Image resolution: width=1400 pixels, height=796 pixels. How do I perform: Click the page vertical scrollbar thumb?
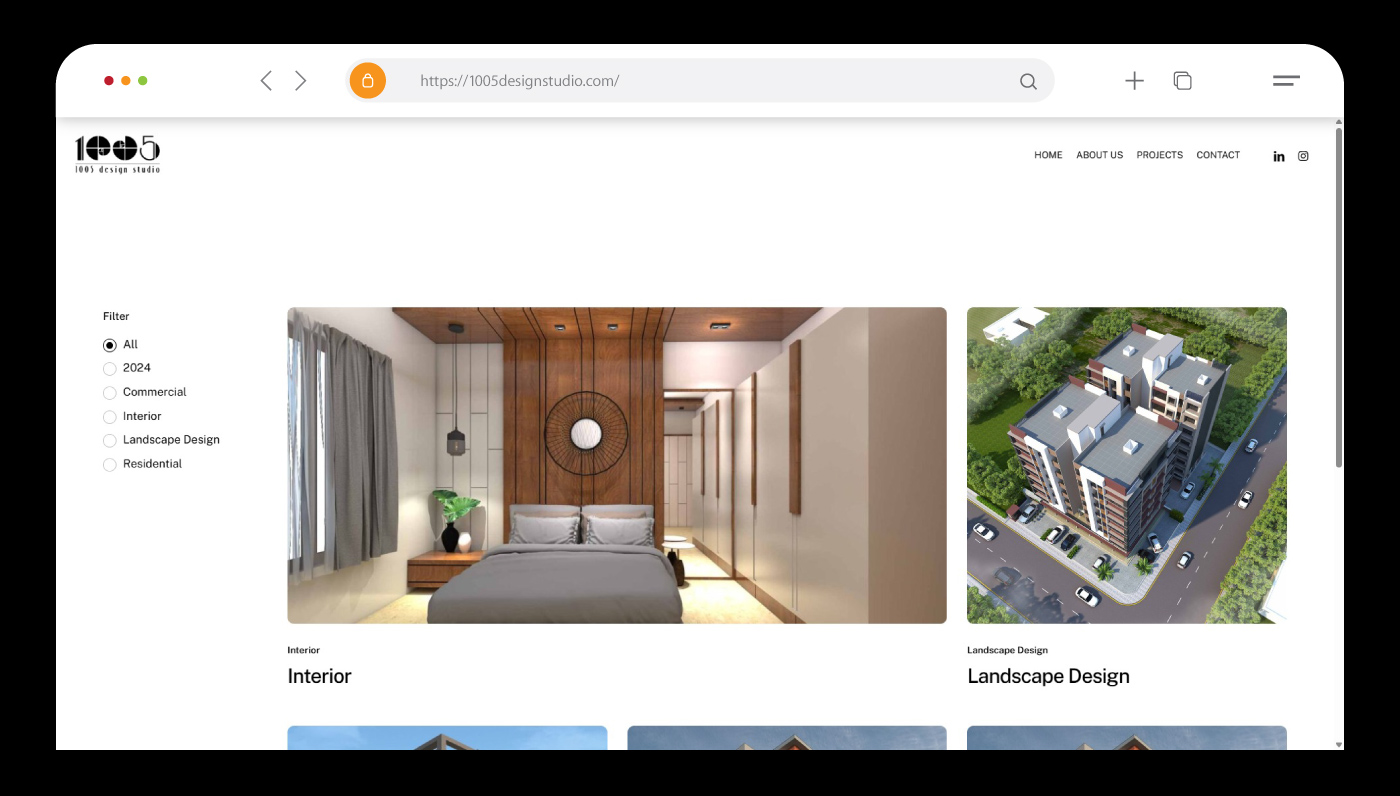1339,297
